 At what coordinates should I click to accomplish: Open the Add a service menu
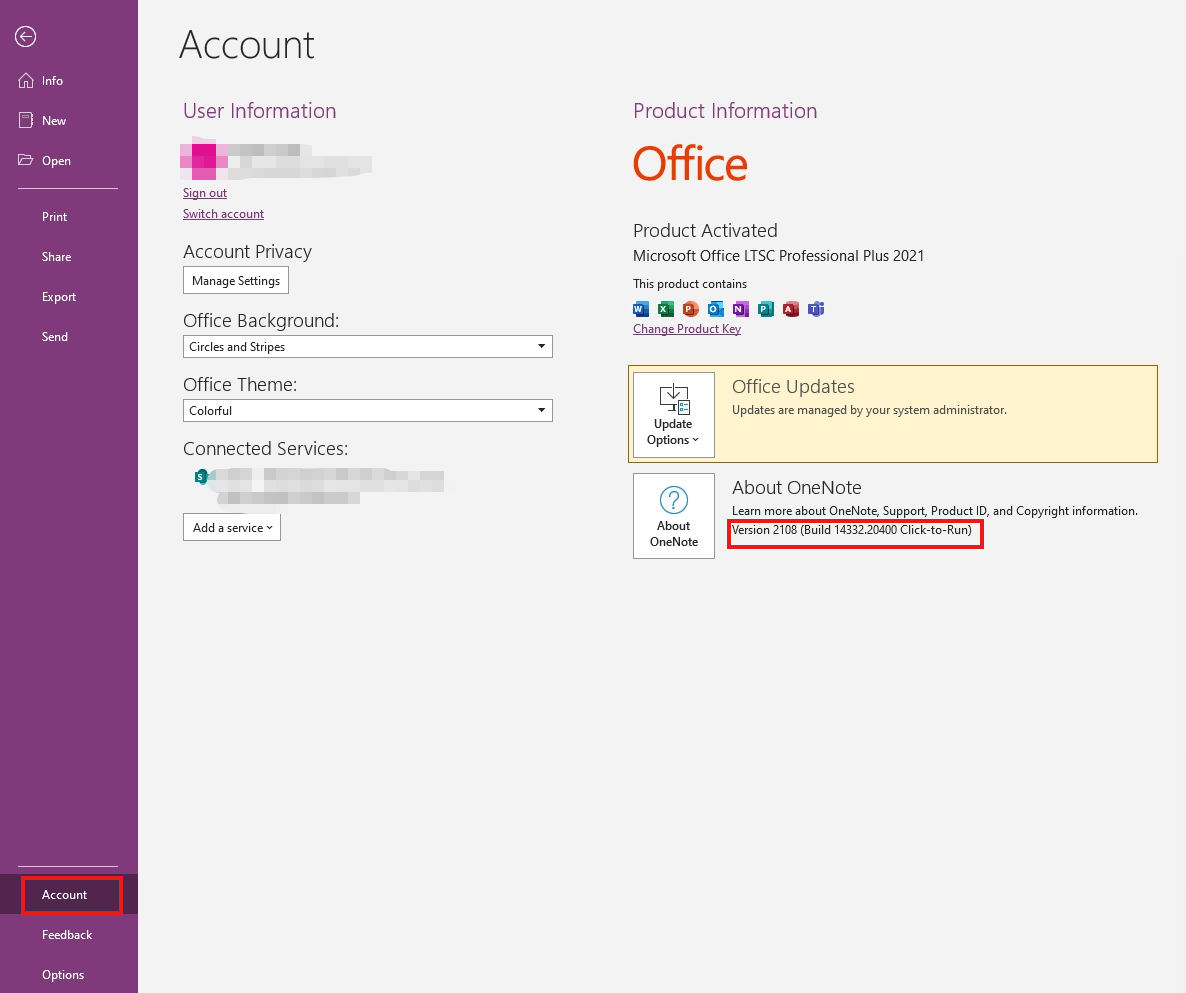pos(231,527)
